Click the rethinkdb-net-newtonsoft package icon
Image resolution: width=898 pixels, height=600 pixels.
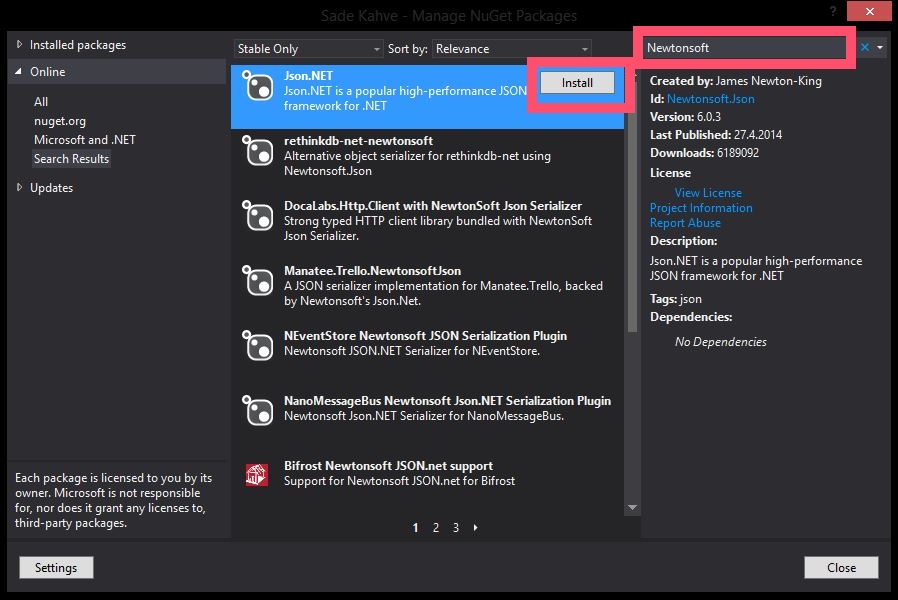258,151
